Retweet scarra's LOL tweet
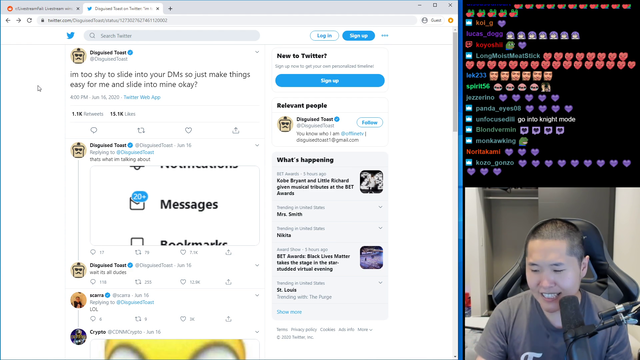640x360 pixels. [x=138, y=319]
